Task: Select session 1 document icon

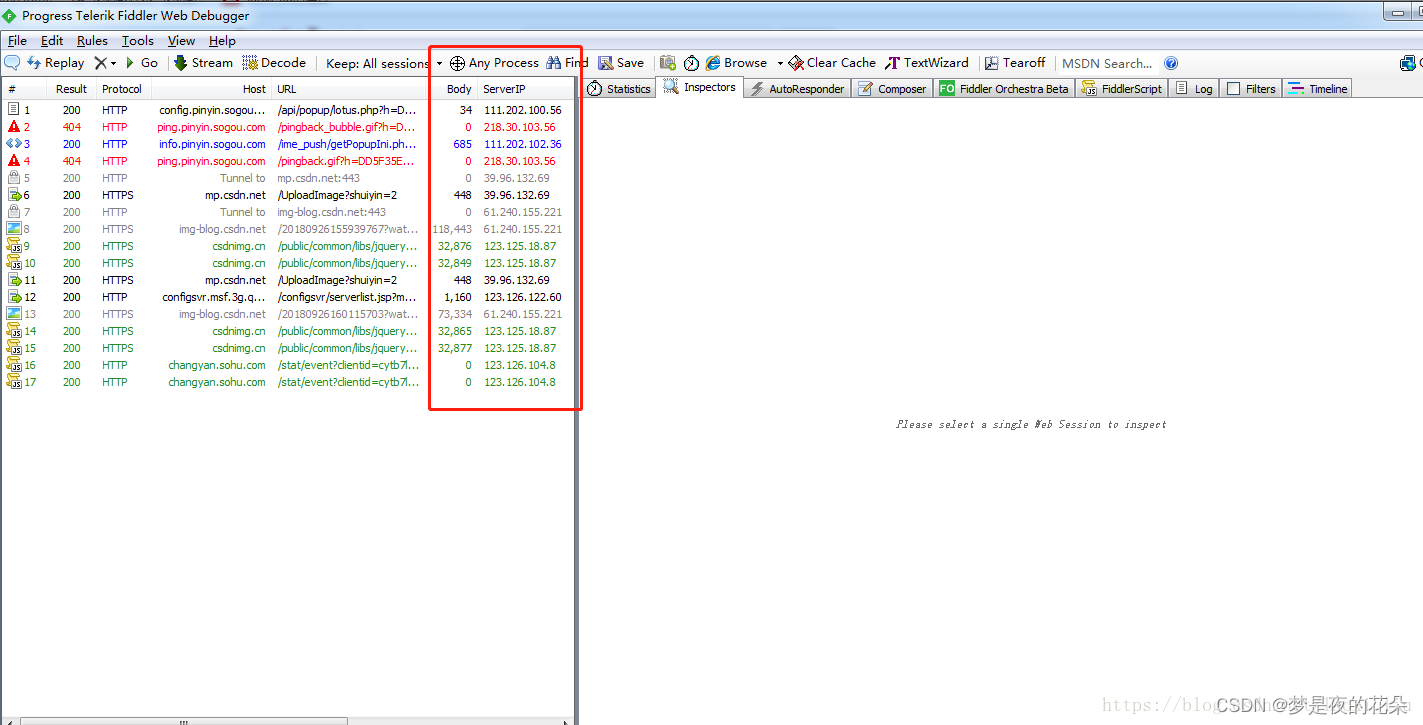Action: tap(14, 110)
